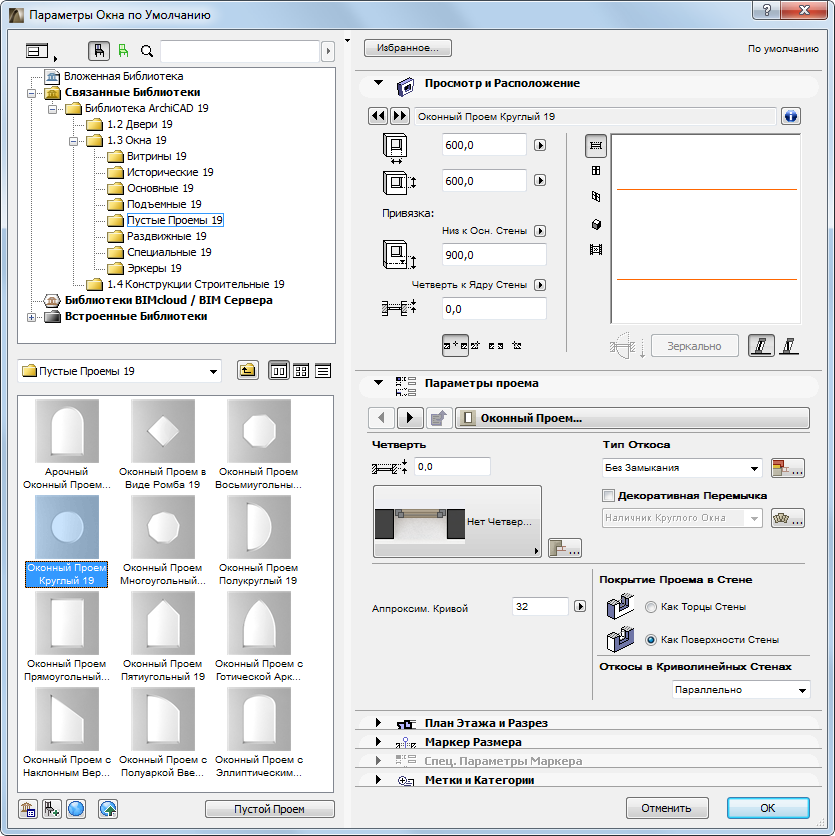
Task: Click the load other object icon
Action: [x=52, y=809]
